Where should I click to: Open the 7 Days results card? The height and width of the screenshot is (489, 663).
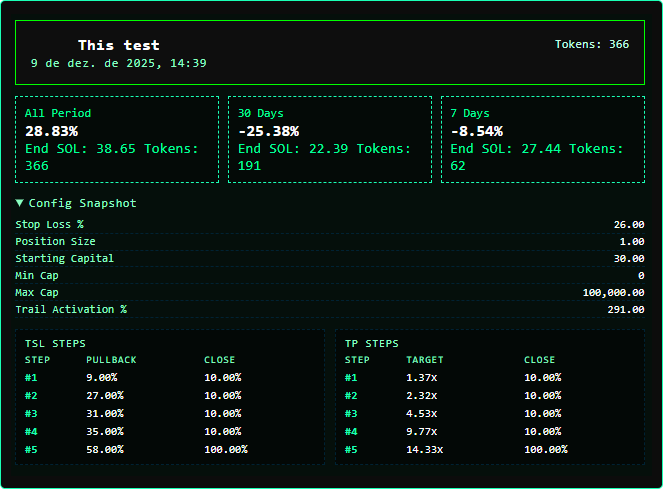coord(543,140)
